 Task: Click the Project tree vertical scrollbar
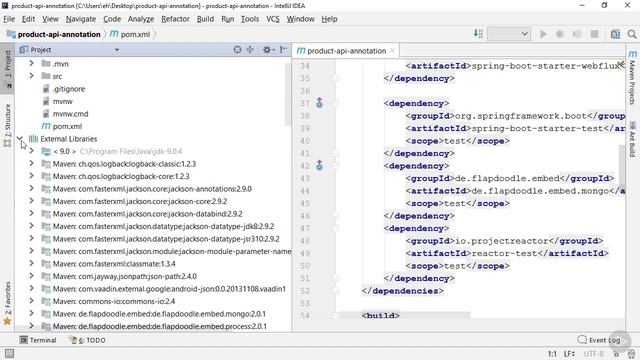(288, 94)
